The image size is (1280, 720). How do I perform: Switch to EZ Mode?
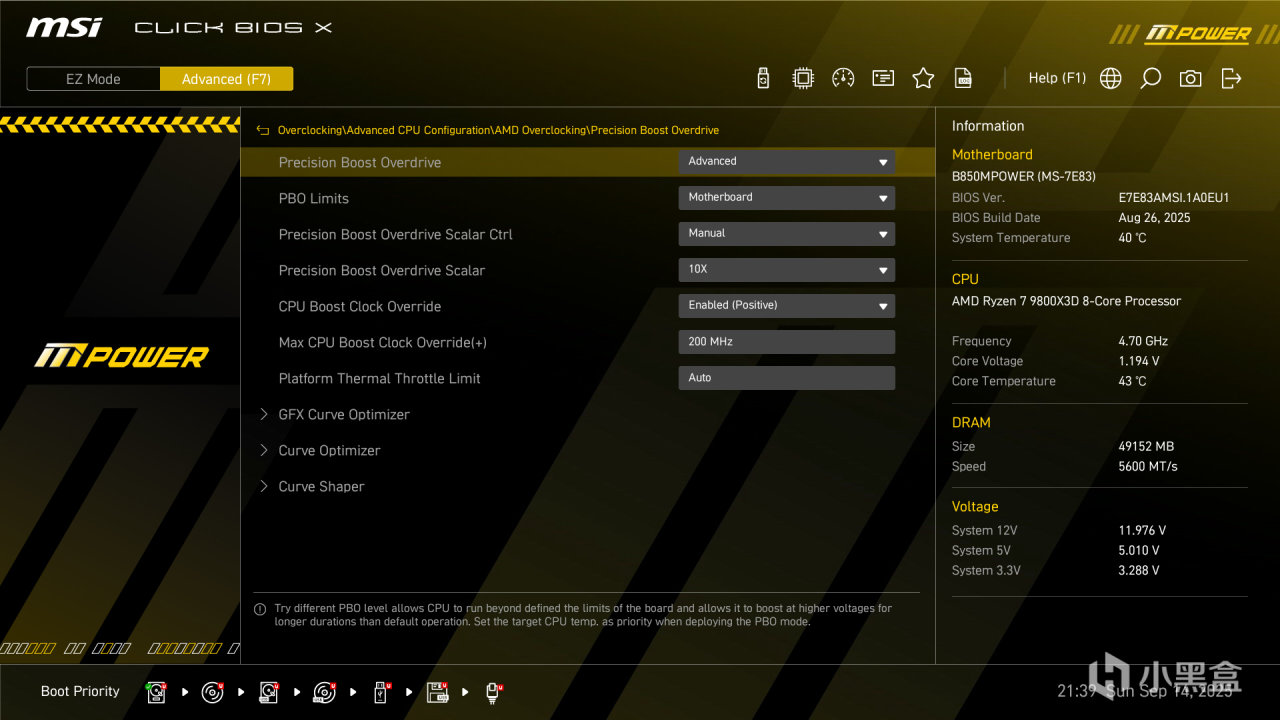pos(93,79)
